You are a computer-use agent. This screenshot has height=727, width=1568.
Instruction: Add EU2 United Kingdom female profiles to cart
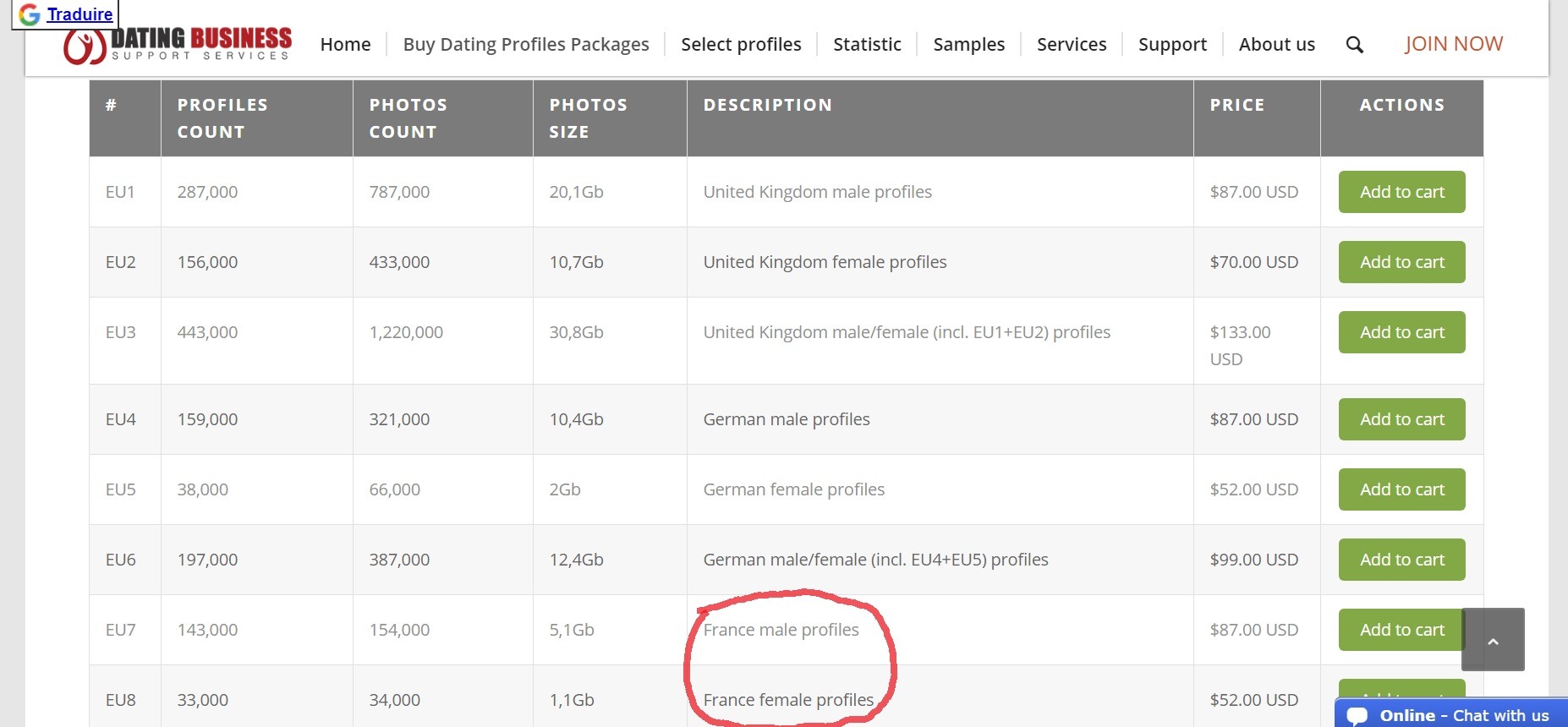[1401, 262]
